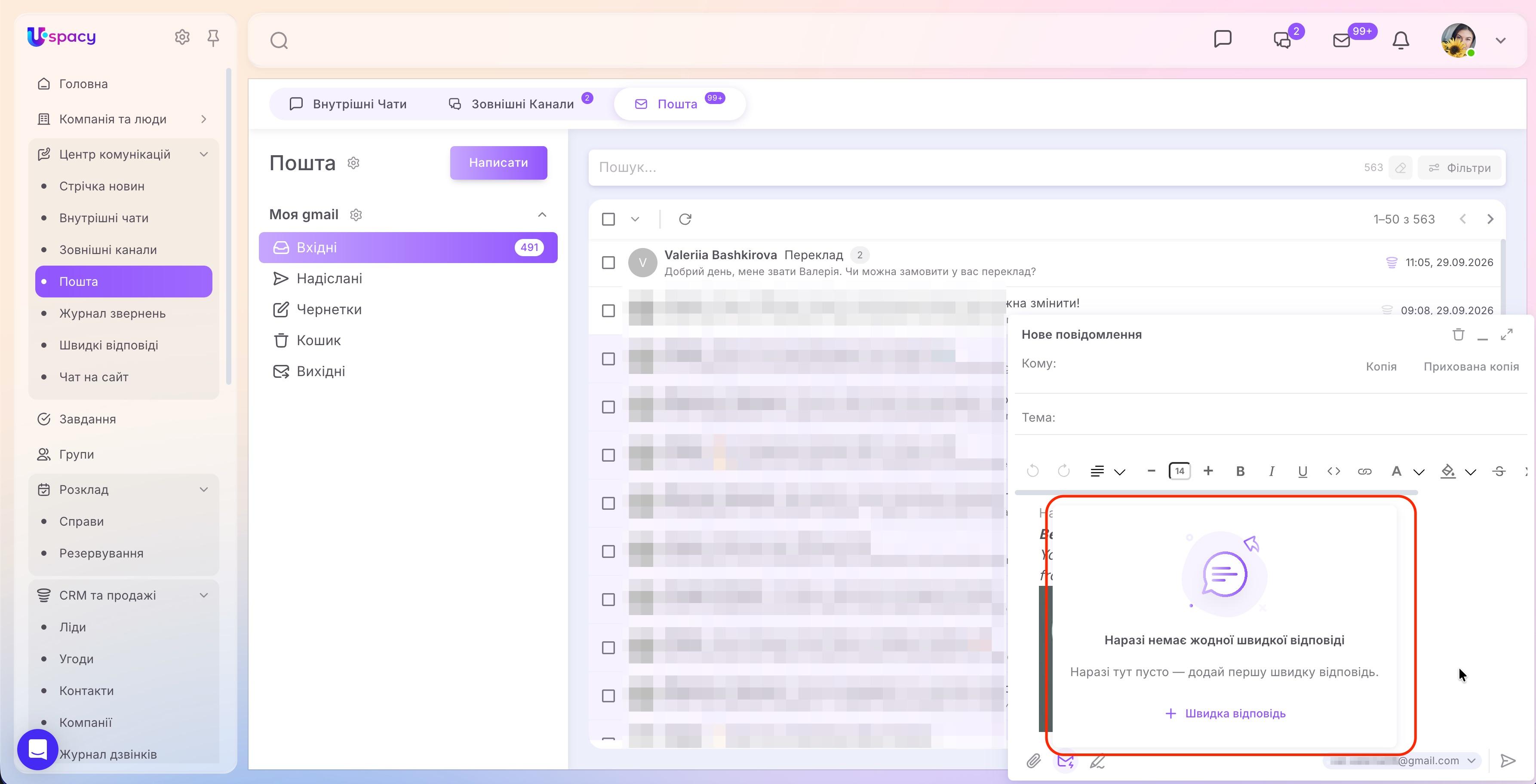Attach a file with paperclip icon
The image size is (1536, 784).
pos(1034,761)
